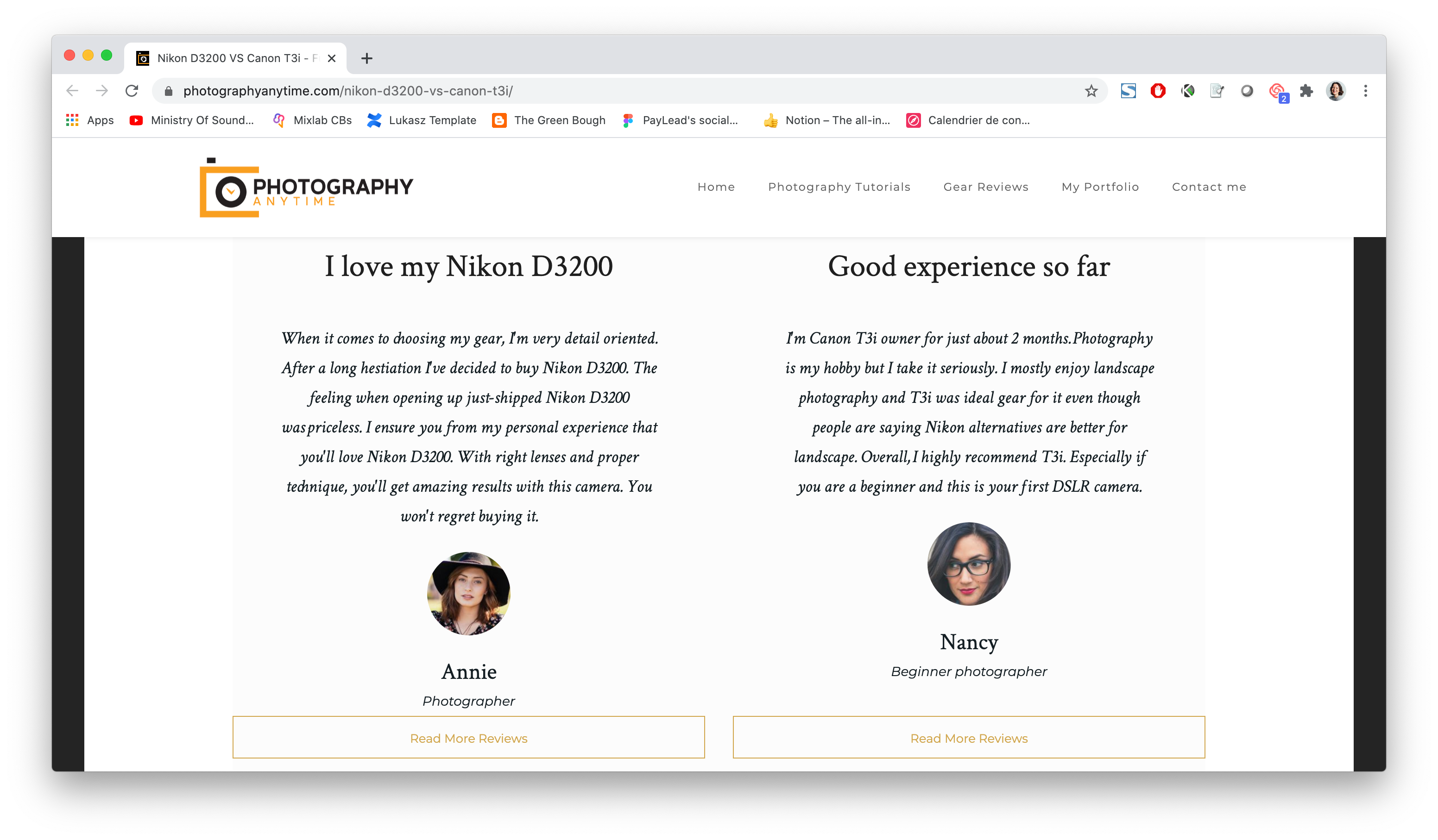Open the Extensions puzzle piece menu
Screen dimensions: 1438x840
click(1306, 91)
